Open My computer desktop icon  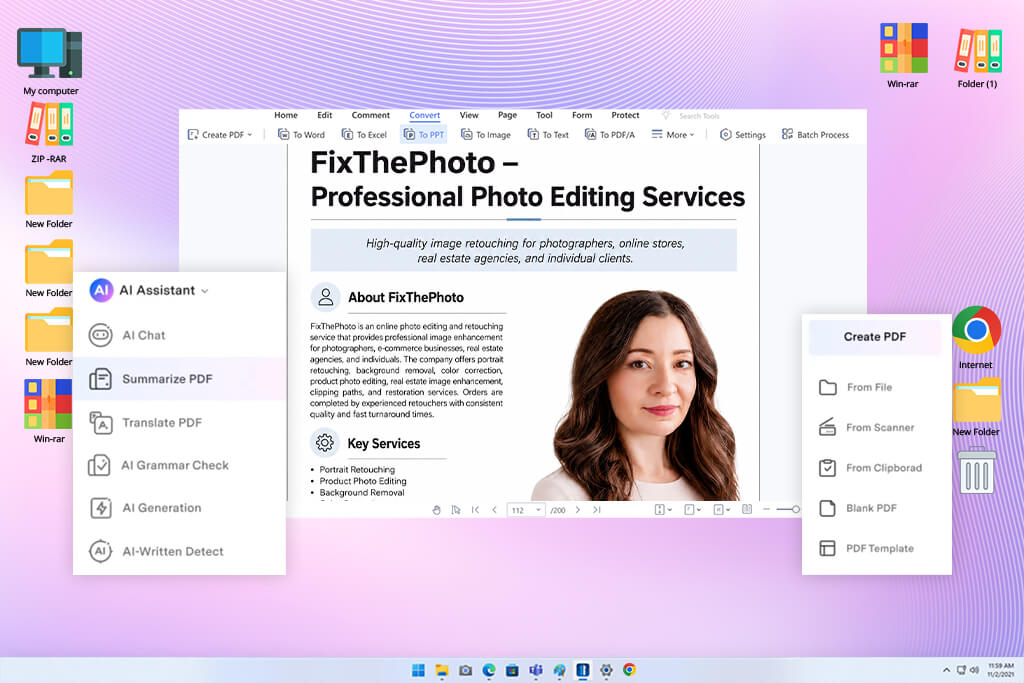click(x=50, y=61)
